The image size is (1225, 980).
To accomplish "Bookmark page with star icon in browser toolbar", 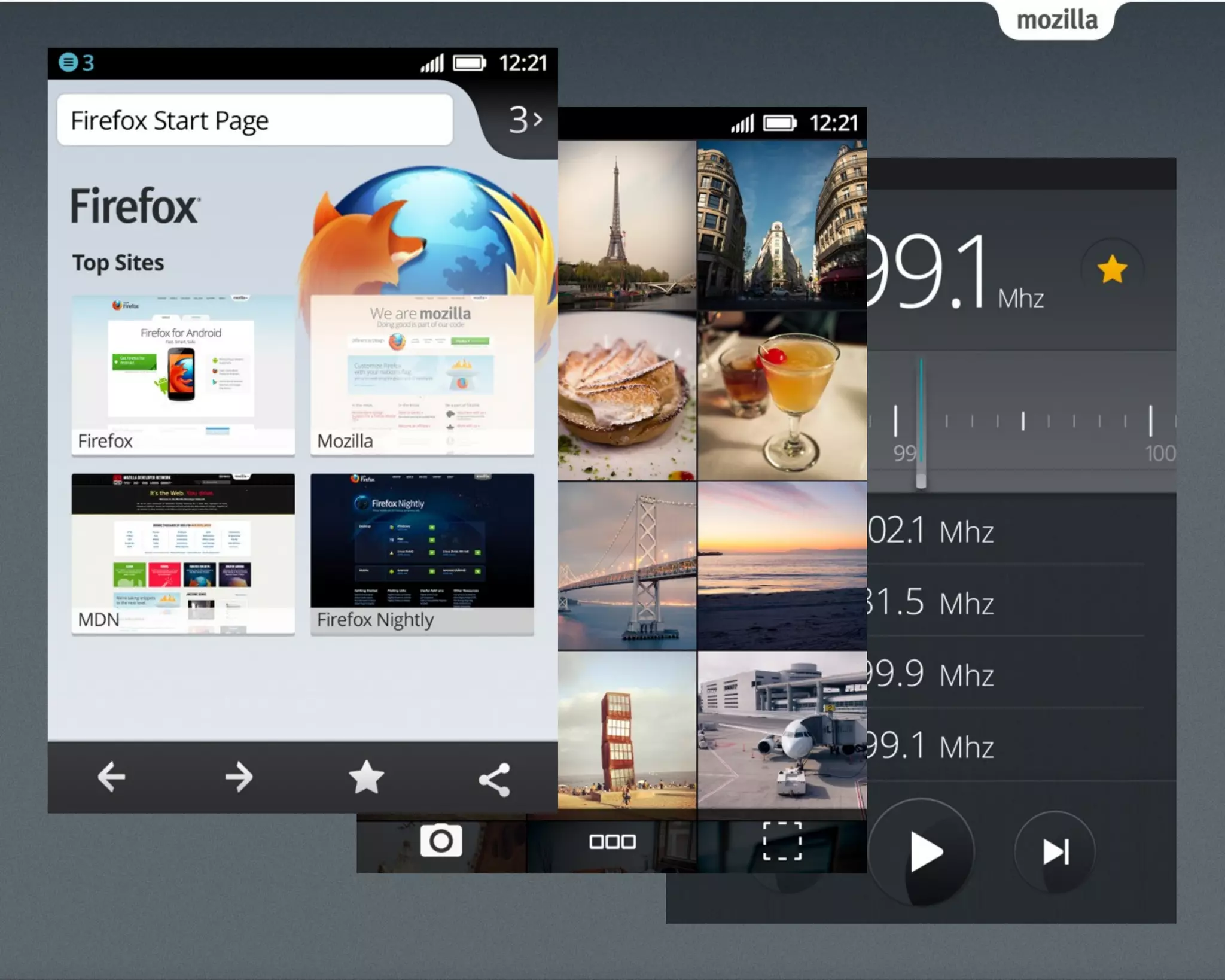I will click(x=366, y=777).
